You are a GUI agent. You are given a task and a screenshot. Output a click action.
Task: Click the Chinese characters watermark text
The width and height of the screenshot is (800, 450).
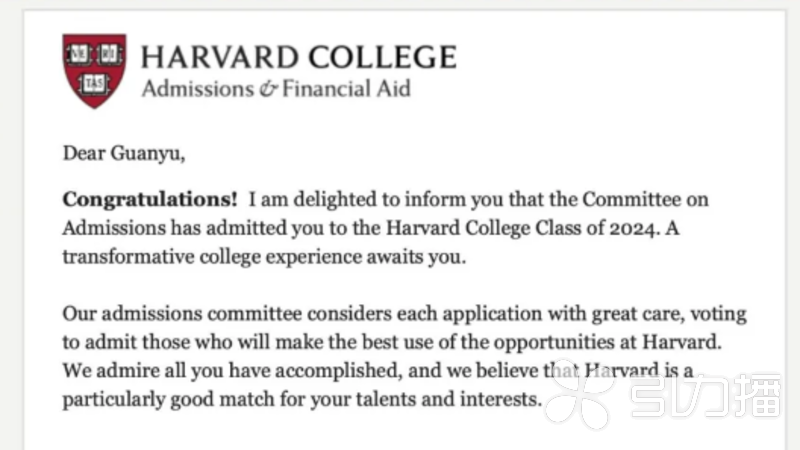706,395
